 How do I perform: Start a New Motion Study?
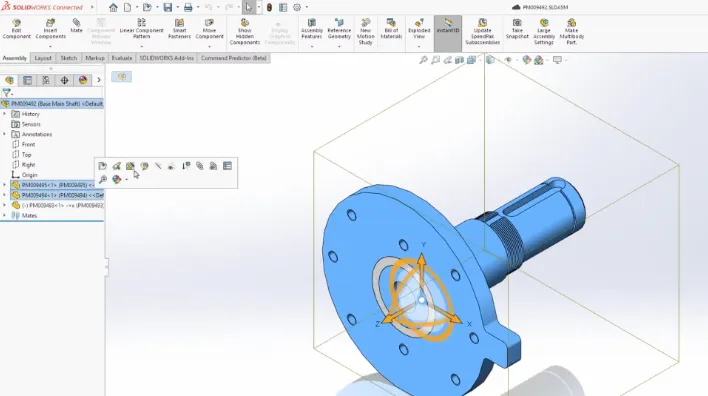pyautogui.click(x=365, y=32)
